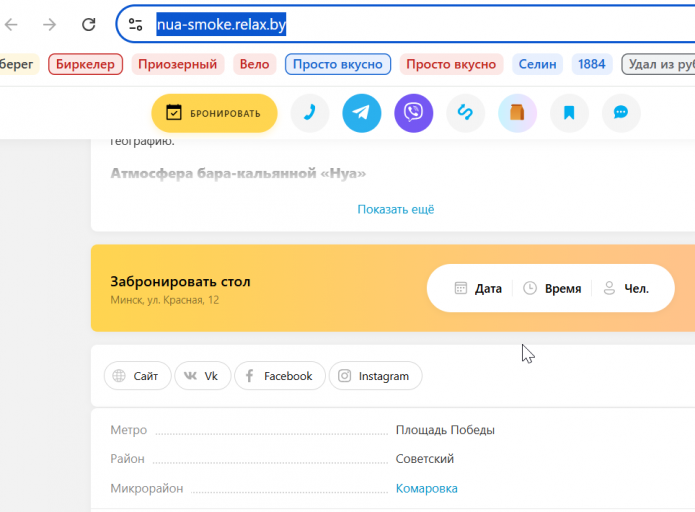Go back with the browser back arrow
Image resolution: width=695 pixels, height=512 pixels.
point(12,24)
